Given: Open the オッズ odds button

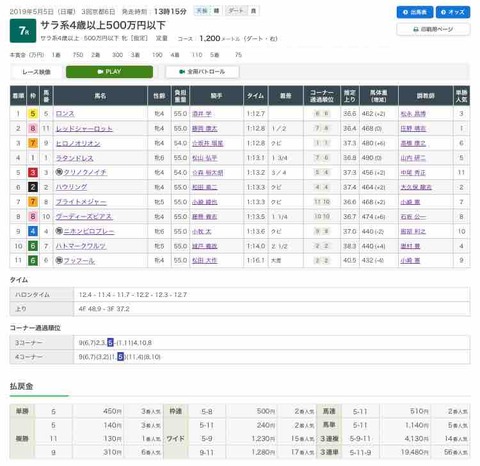Looking at the screenshot, I should (453, 12).
